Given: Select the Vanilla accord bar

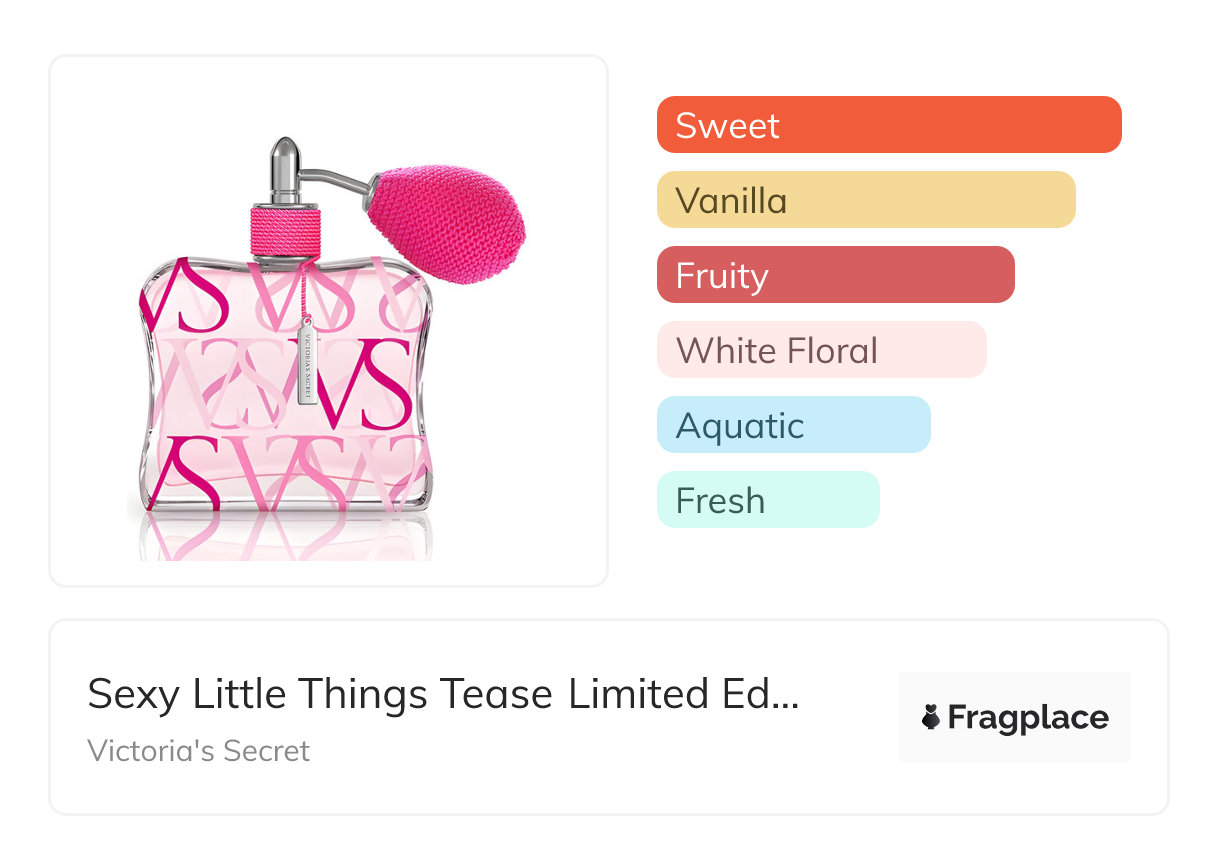Looking at the screenshot, I should click(865, 200).
